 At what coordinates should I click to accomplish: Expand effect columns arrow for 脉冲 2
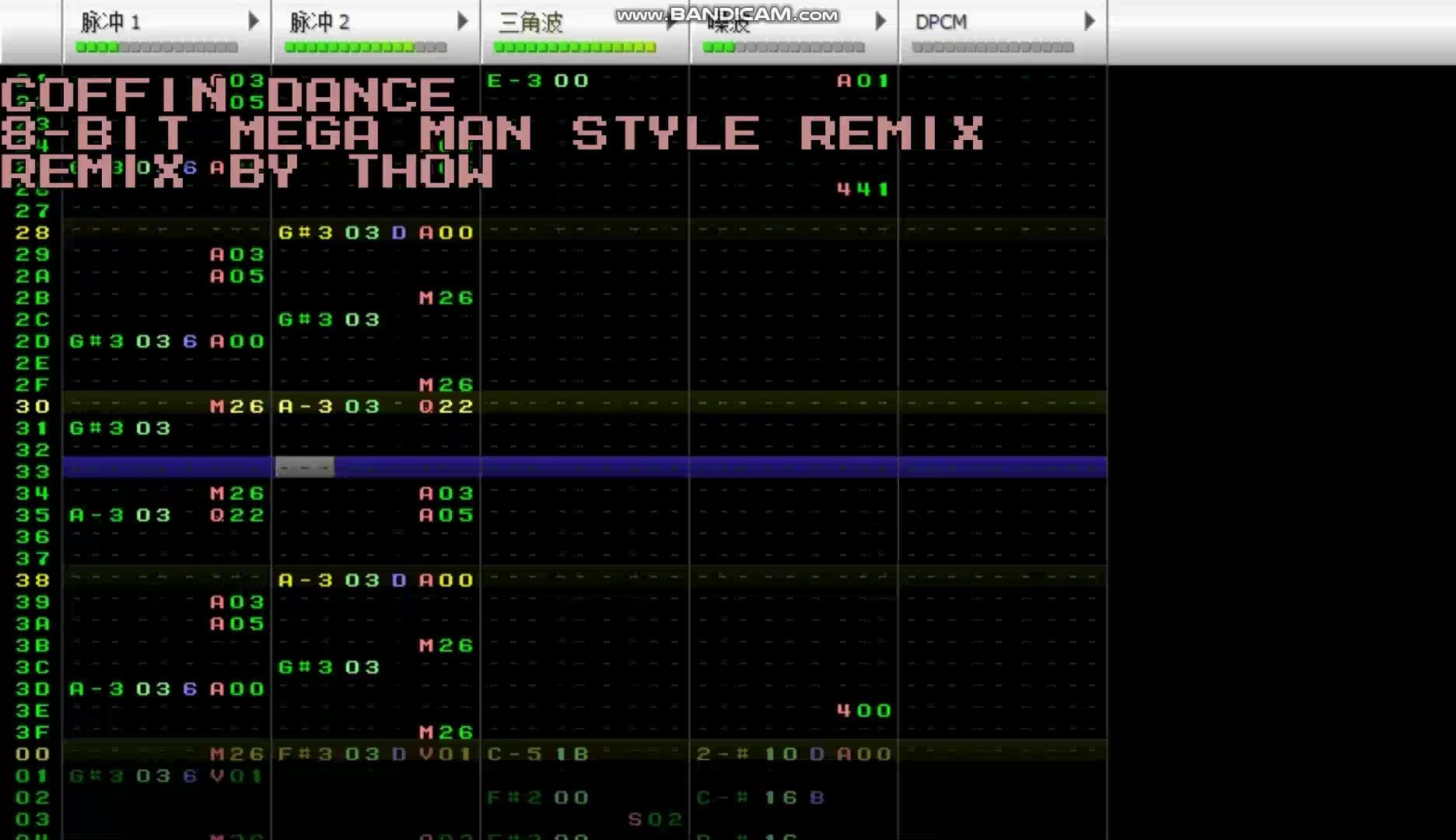point(463,21)
